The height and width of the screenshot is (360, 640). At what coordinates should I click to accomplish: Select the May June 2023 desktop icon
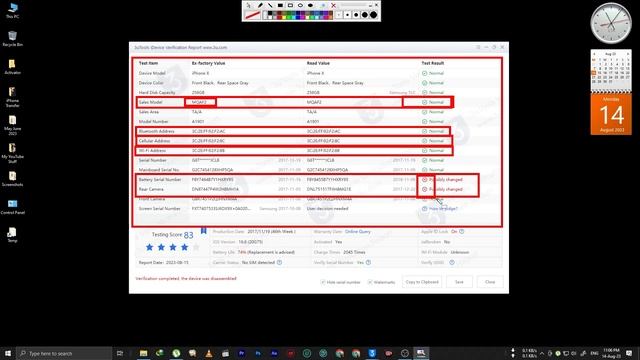12,125
